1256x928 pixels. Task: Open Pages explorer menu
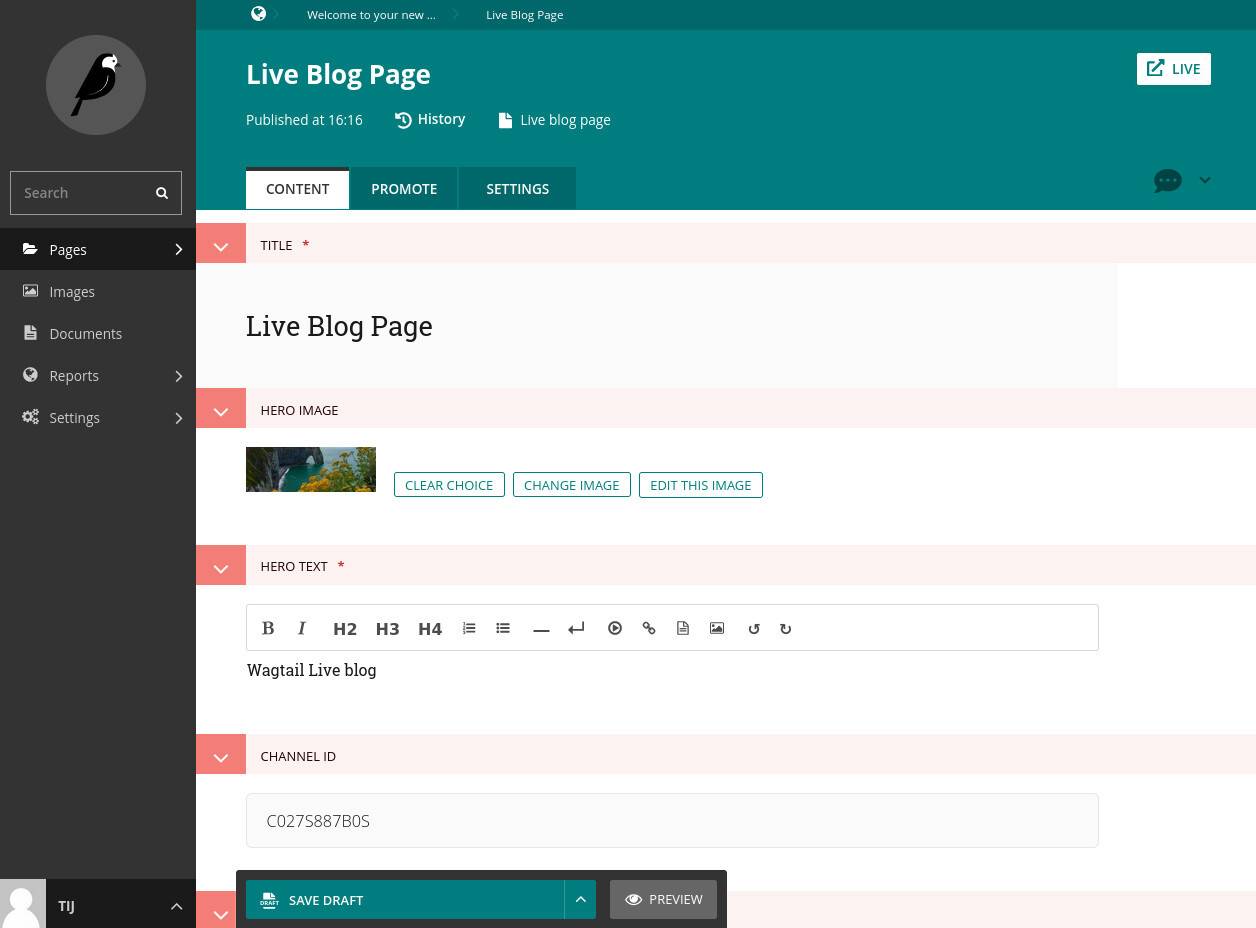(x=98, y=249)
